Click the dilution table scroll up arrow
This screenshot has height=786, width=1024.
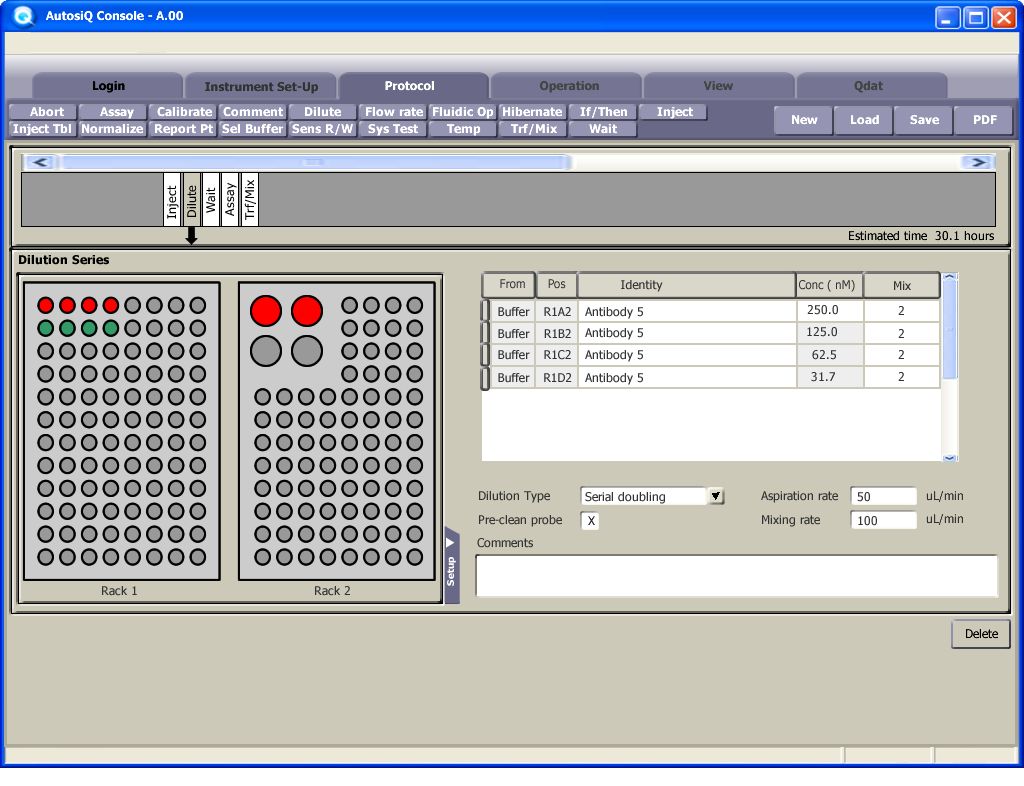click(x=950, y=277)
